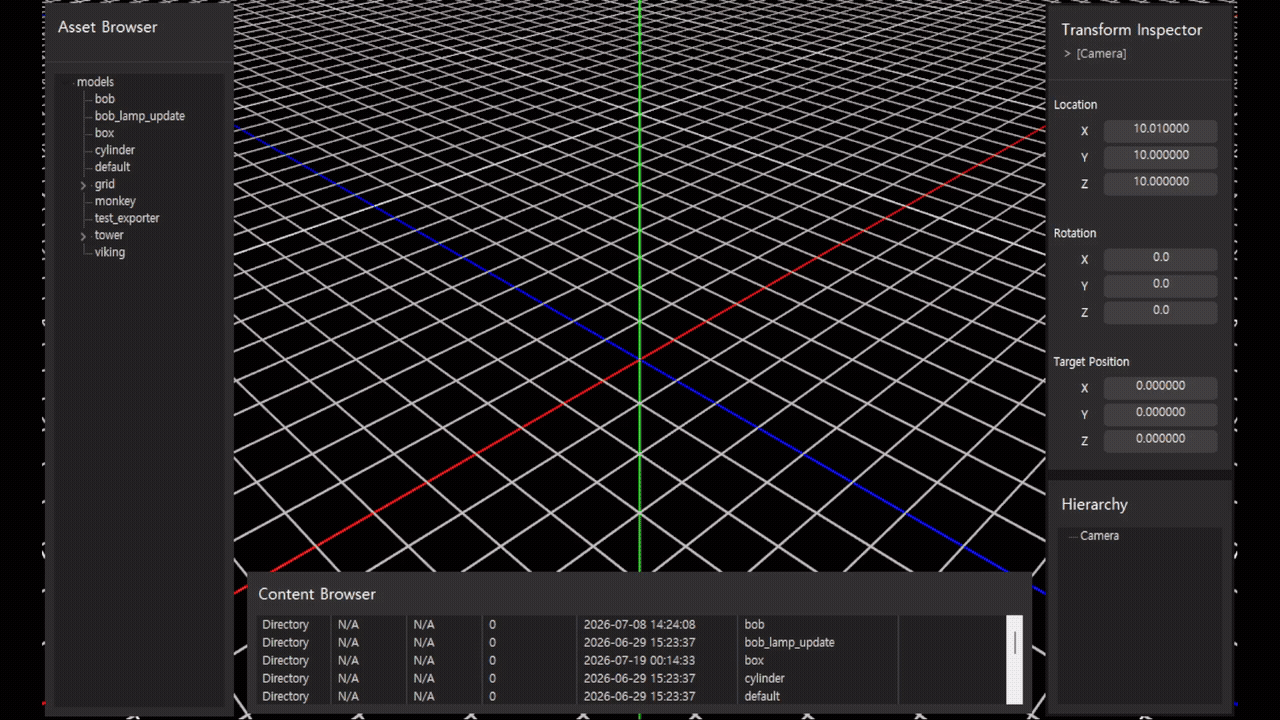Click the Target Position Y field
This screenshot has width=1280, height=720.
coord(1160,414)
